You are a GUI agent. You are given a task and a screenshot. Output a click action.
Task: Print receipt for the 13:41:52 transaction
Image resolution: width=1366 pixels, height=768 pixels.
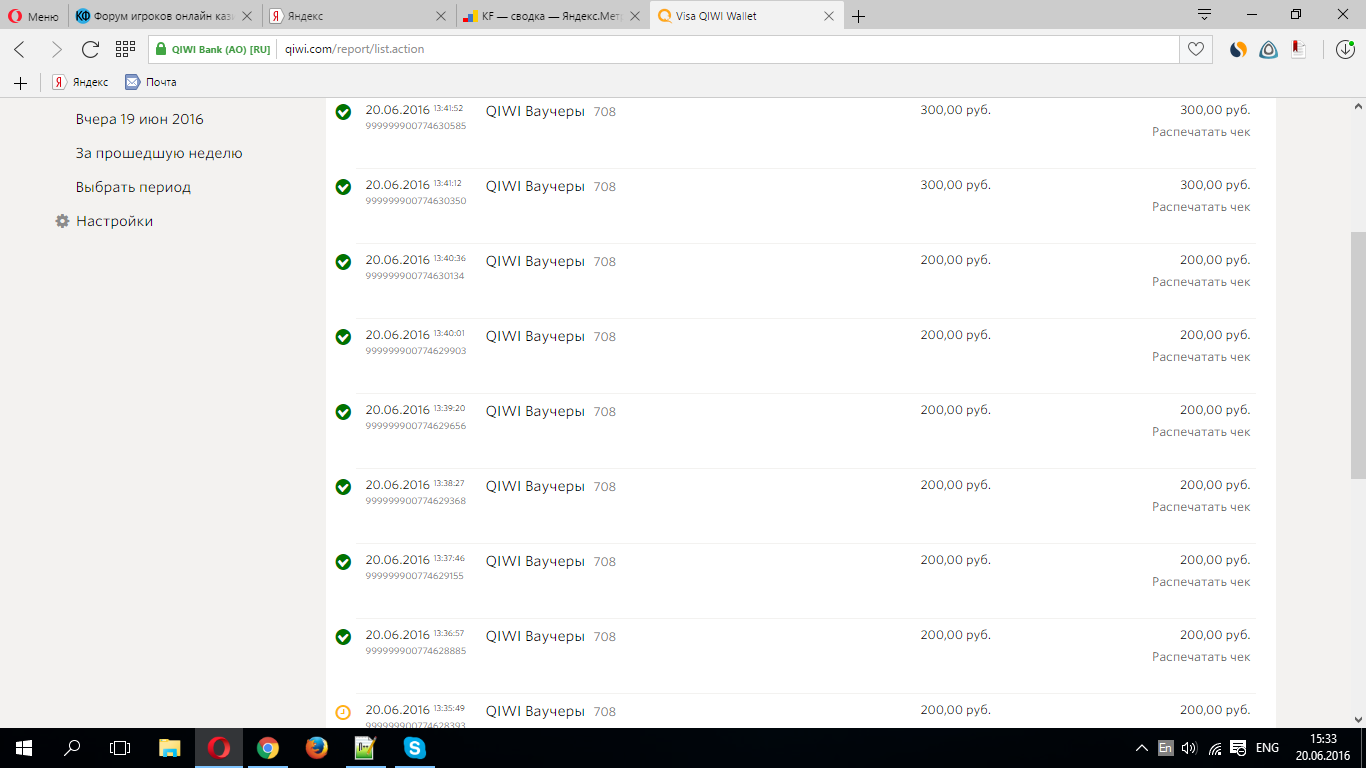click(x=1201, y=132)
